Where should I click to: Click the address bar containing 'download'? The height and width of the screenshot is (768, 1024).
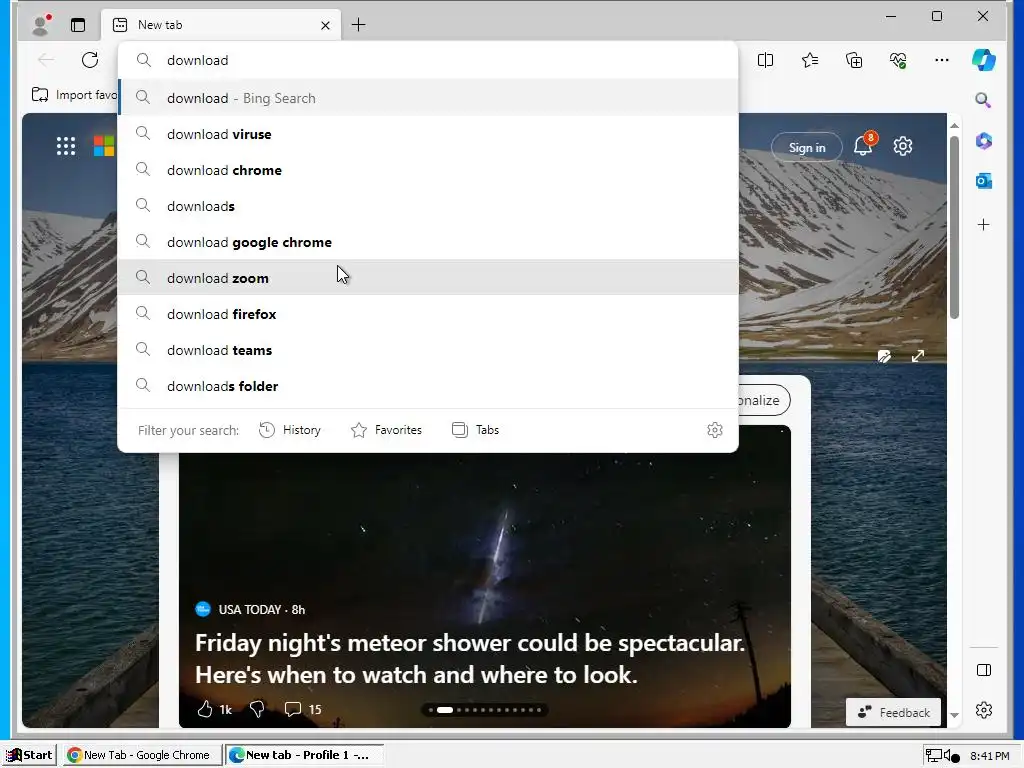coord(428,60)
